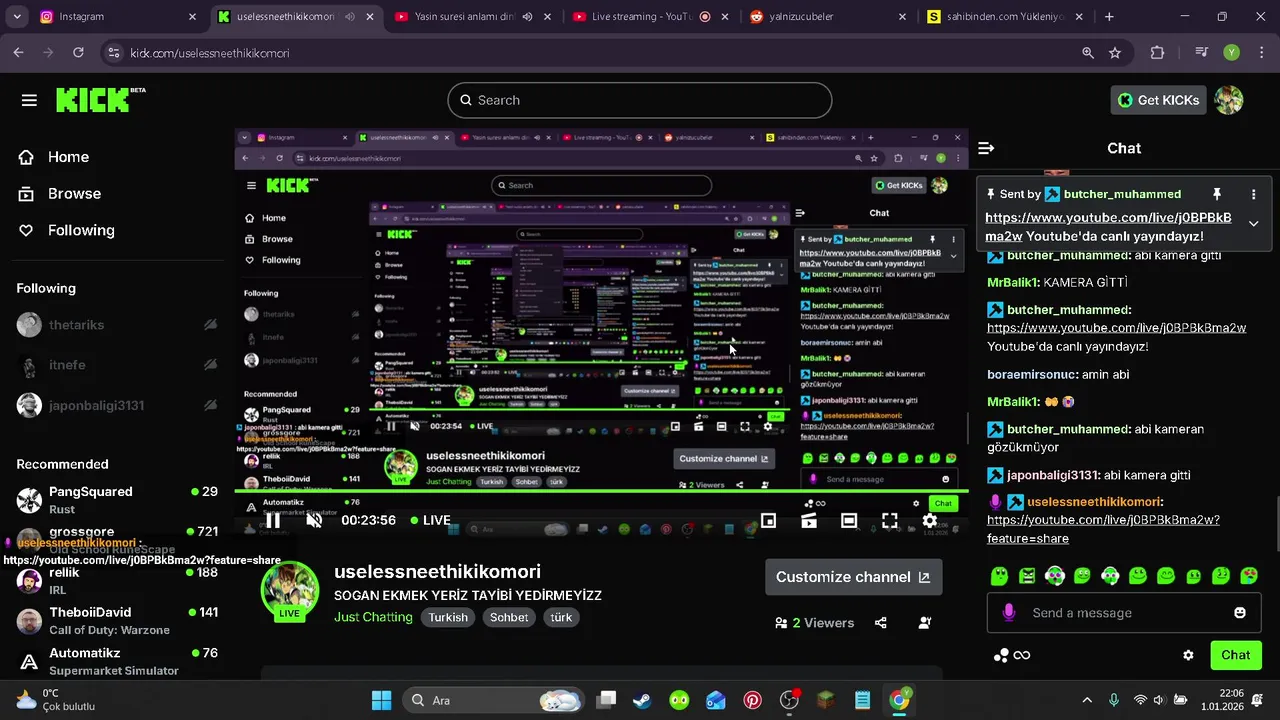Screen dimensions: 1280x720
Task: Click the green Chat send button
Action: point(1235,655)
